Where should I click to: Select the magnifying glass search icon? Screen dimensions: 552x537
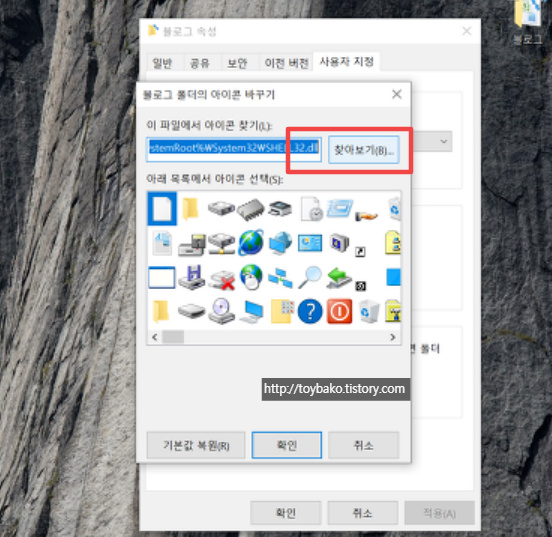pos(310,277)
